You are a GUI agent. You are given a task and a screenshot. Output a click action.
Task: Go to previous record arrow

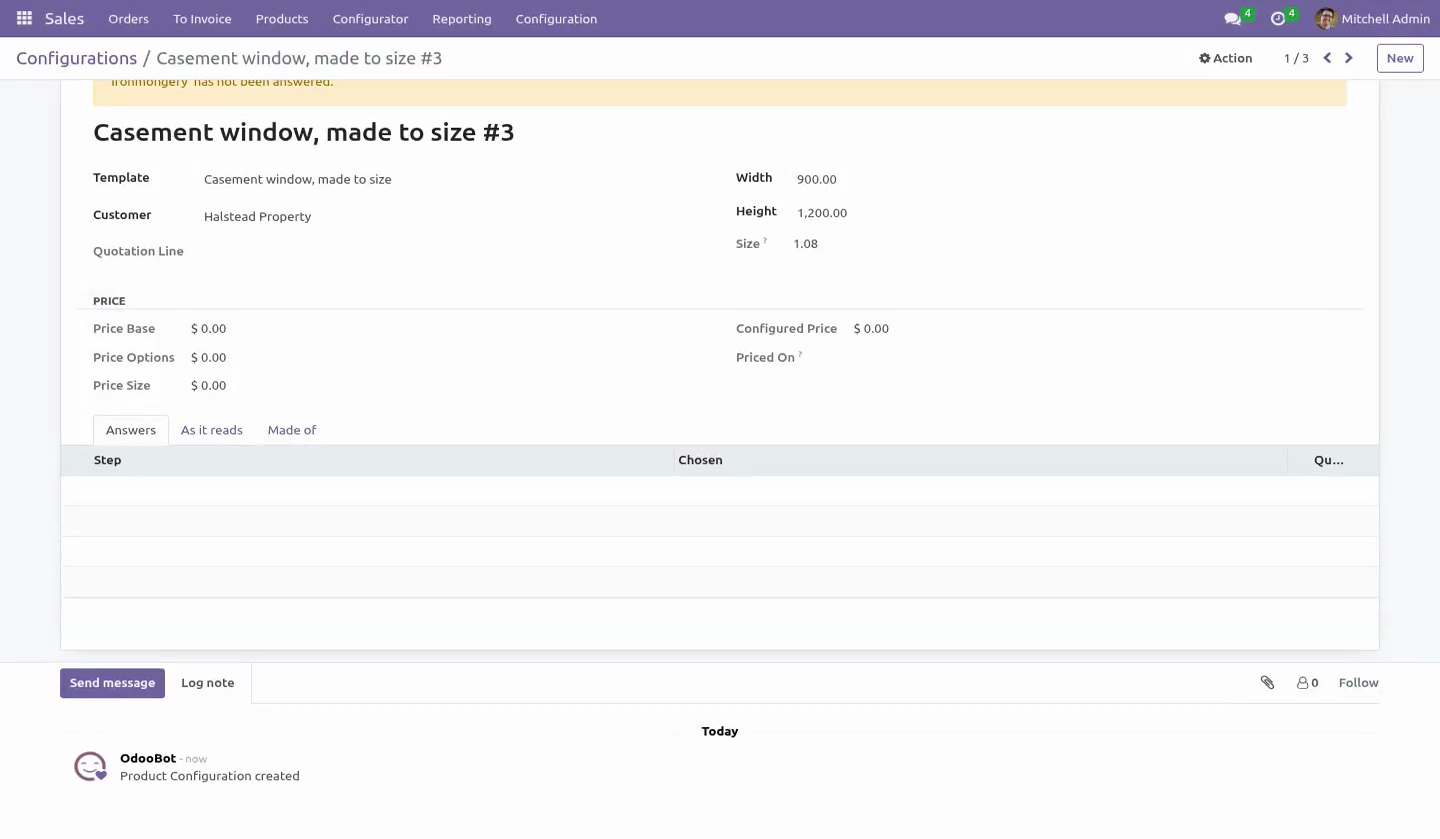1327,58
